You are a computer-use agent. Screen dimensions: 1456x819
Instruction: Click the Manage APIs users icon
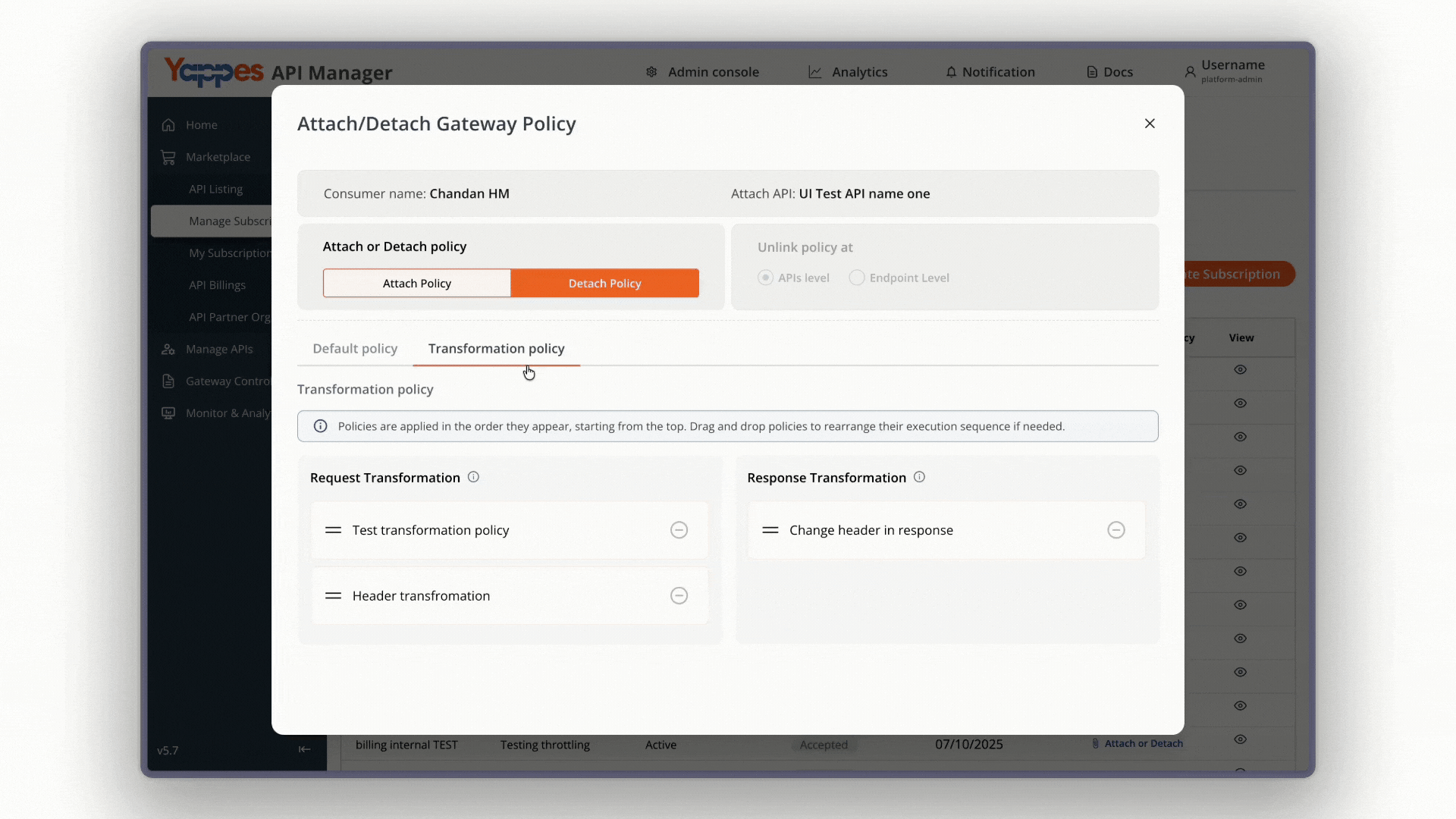pyautogui.click(x=168, y=349)
